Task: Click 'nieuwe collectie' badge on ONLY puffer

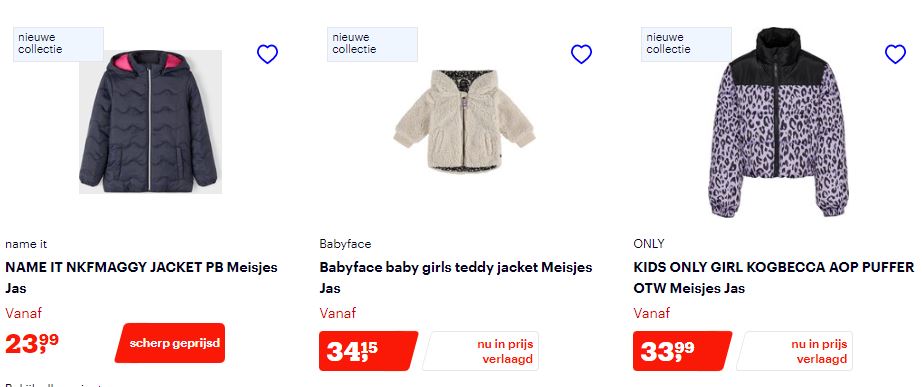Action: click(686, 44)
